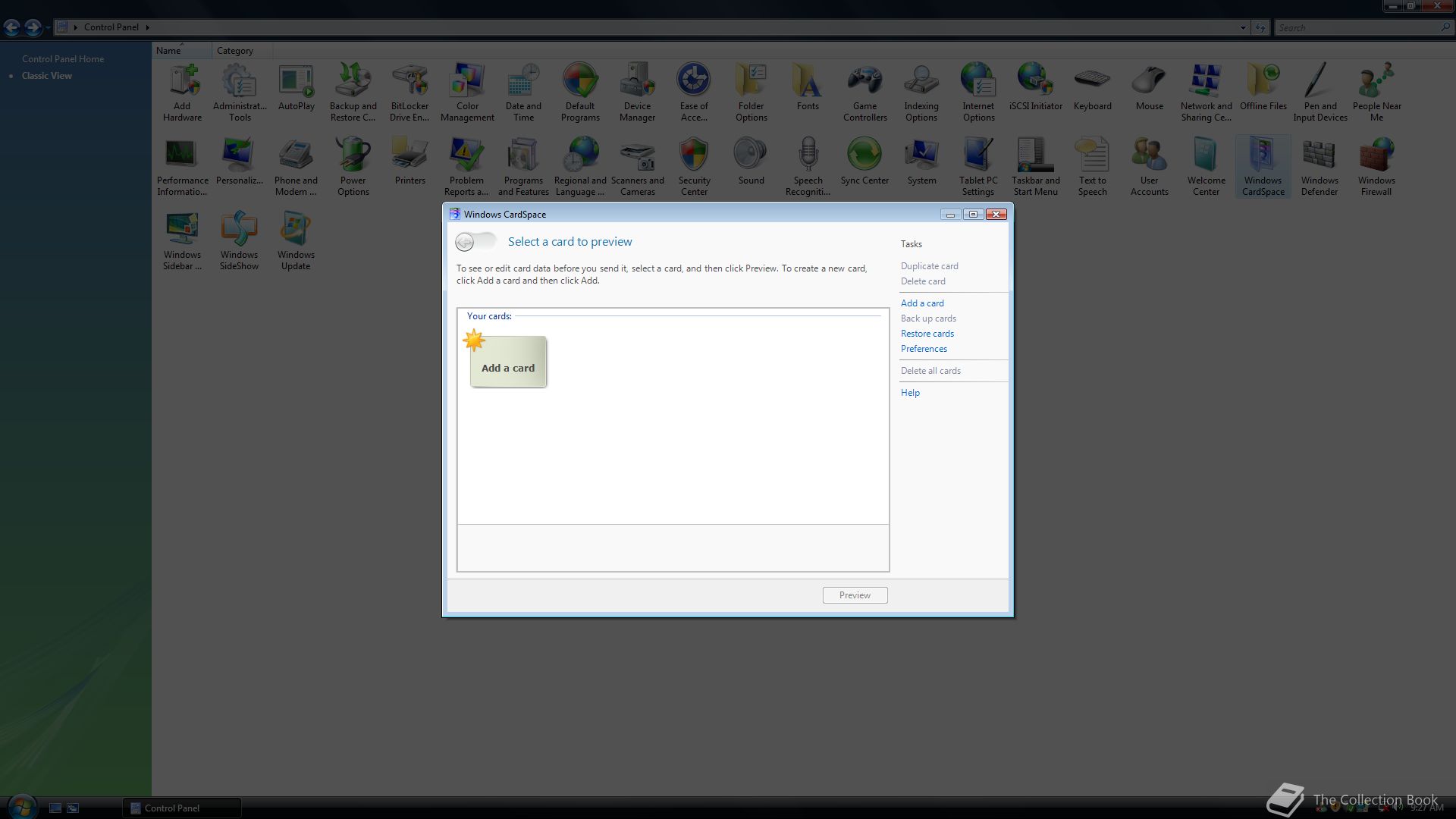Sort by the Name column header
The width and height of the screenshot is (1456, 819).
click(181, 51)
